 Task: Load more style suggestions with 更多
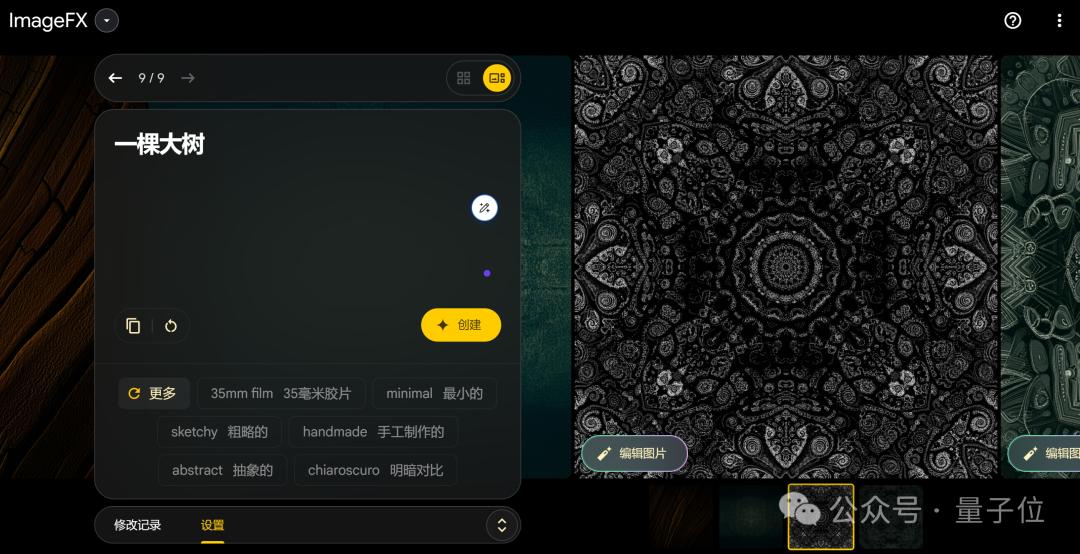point(154,394)
